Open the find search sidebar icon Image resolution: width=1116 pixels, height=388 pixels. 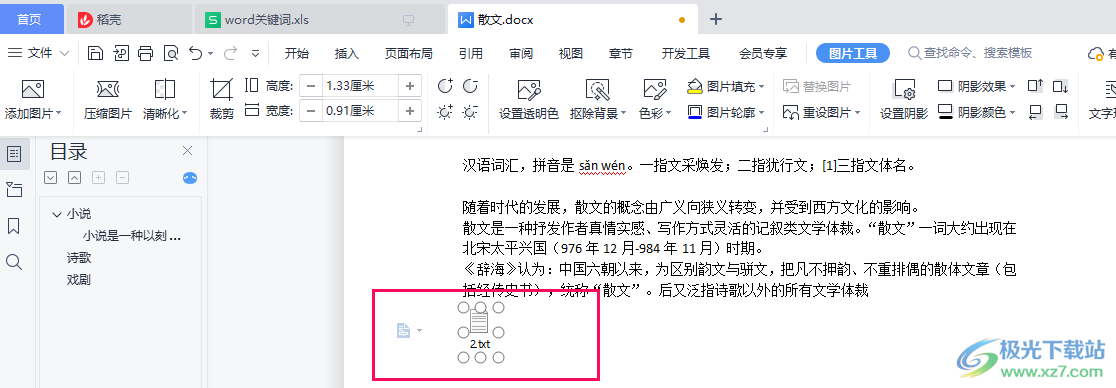tap(14, 262)
